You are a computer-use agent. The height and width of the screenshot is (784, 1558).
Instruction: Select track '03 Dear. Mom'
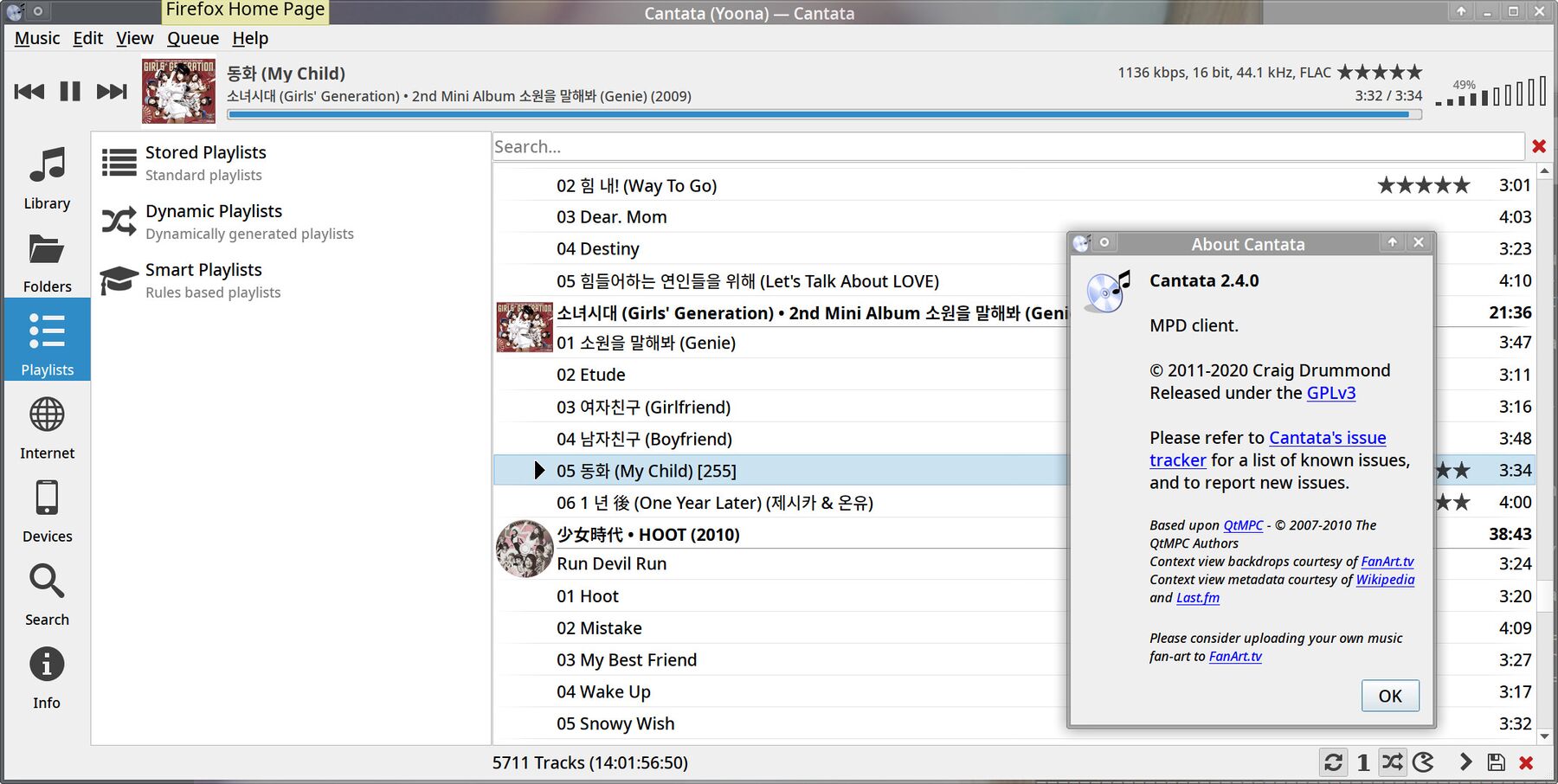pos(1014,217)
